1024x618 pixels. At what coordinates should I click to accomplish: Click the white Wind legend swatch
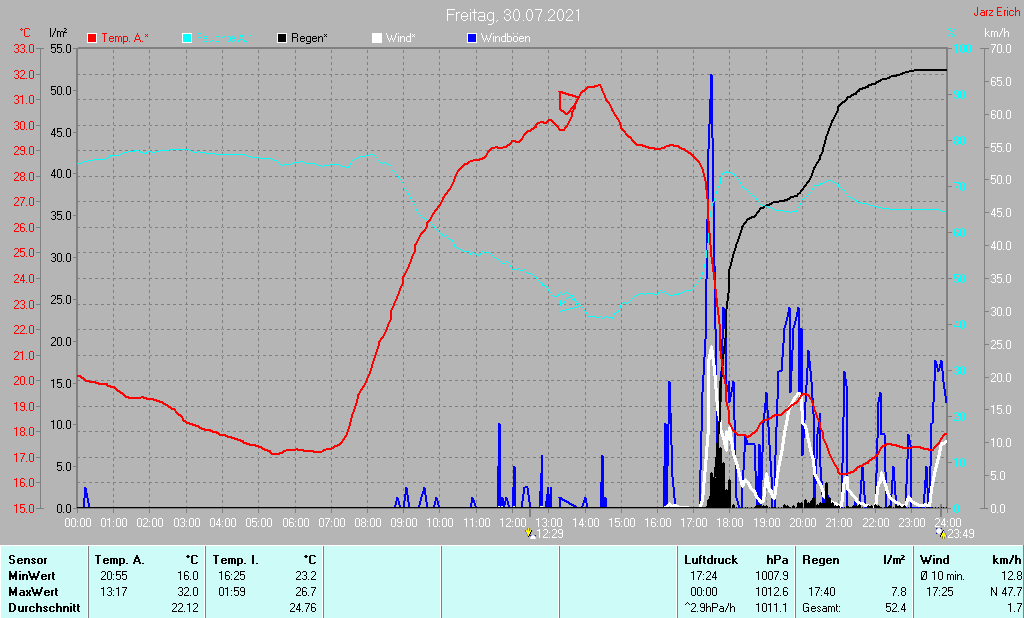[377, 38]
